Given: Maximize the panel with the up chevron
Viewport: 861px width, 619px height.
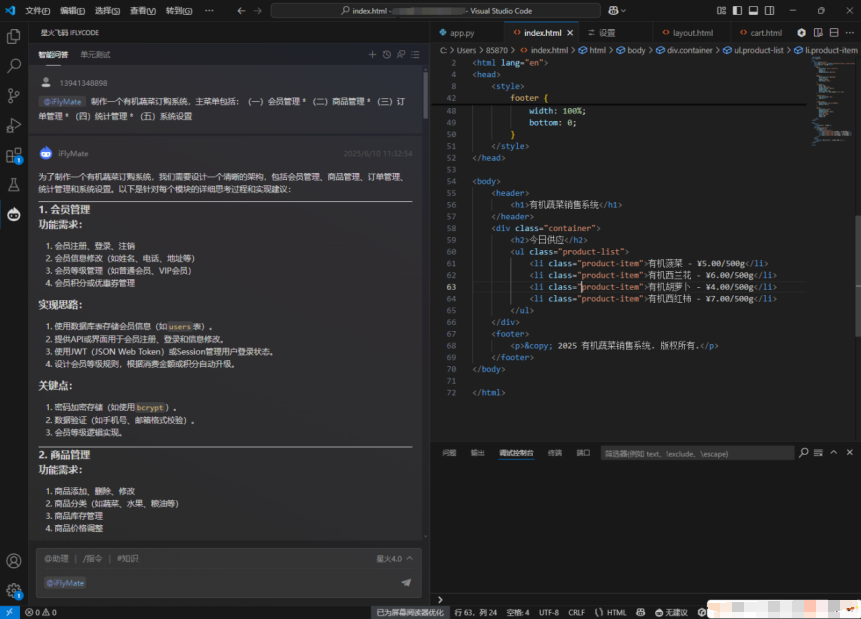Looking at the screenshot, I should pyautogui.click(x=834, y=453).
